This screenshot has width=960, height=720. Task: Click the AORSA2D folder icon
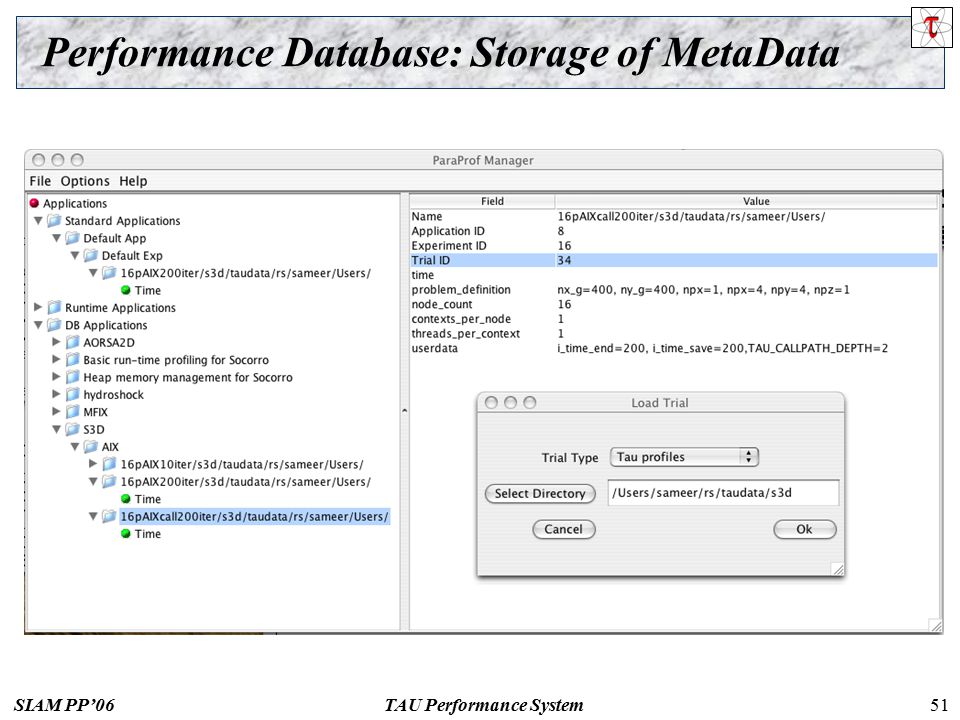point(73,342)
